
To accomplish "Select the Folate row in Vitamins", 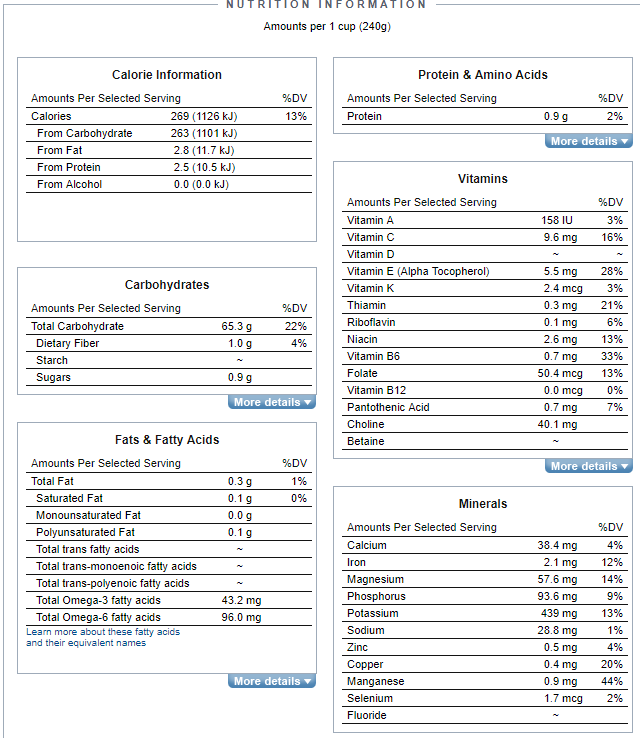I will coord(485,373).
